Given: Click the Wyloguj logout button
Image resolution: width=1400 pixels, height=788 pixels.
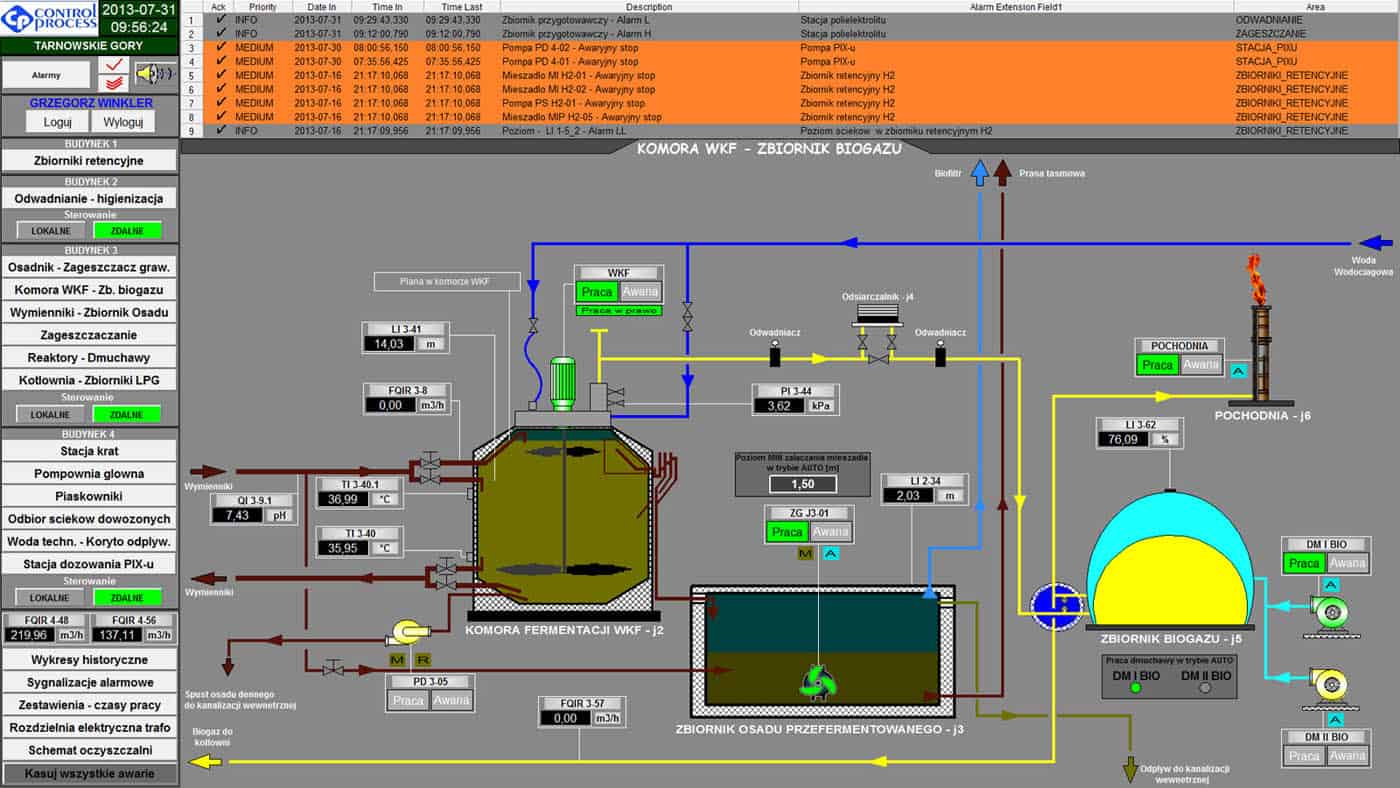Looking at the screenshot, I should pyautogui.click(x=123, y=122).
